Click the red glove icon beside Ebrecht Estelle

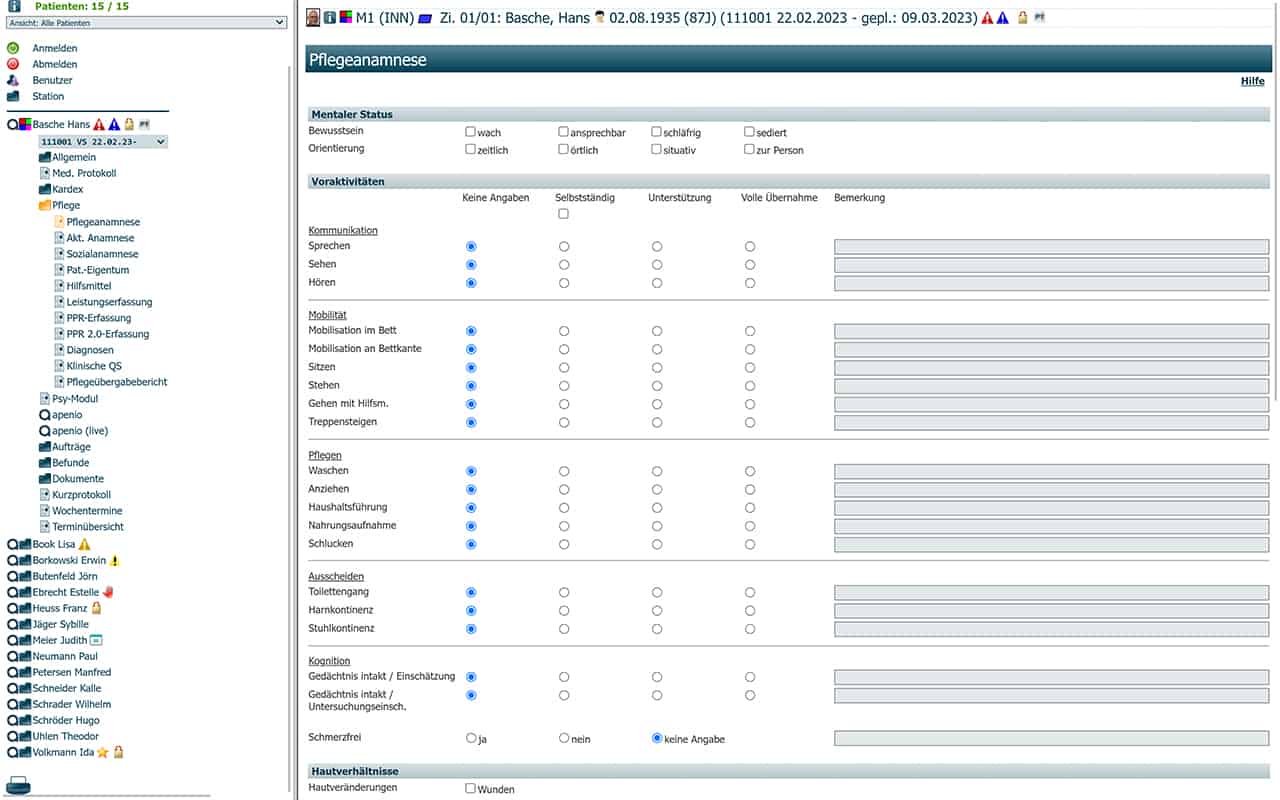pos(108,593)
